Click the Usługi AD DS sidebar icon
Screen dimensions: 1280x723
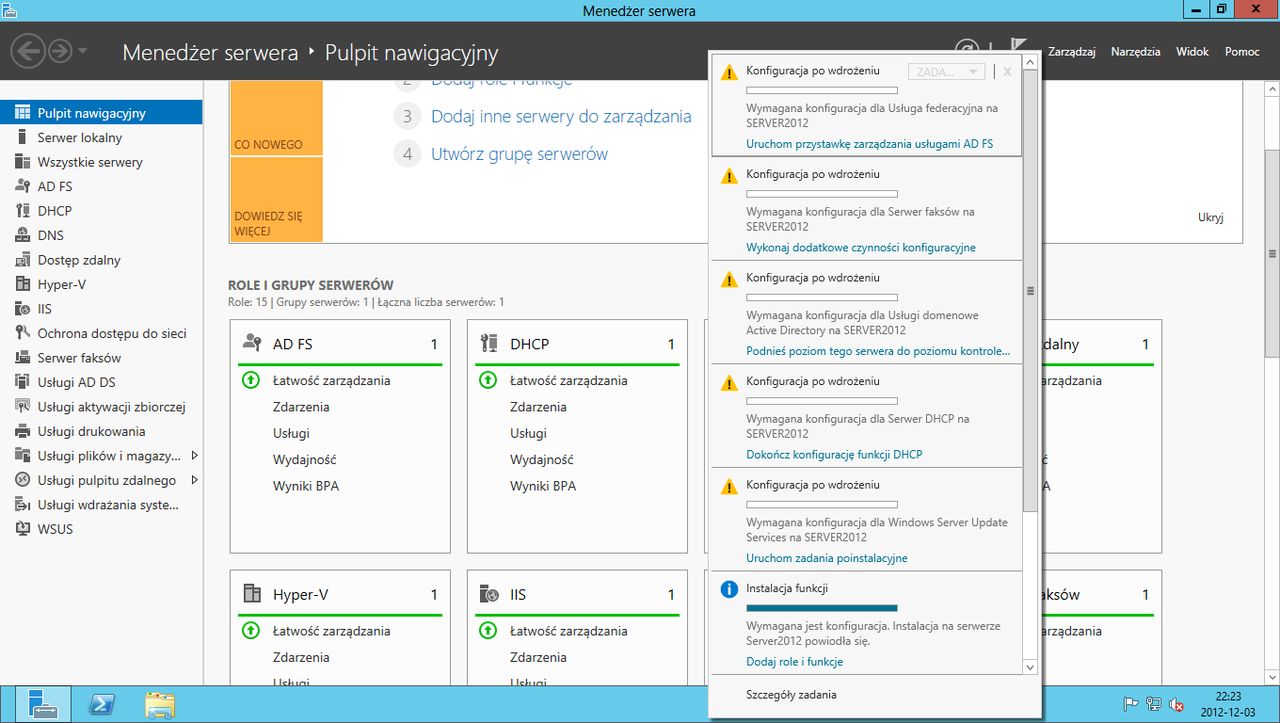[22, 382]
